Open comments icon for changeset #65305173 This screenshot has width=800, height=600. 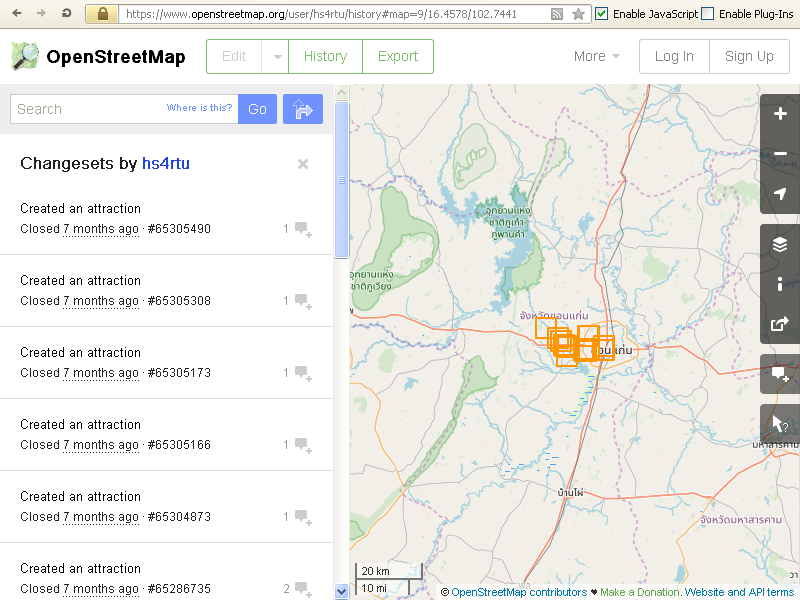(303, 373)
